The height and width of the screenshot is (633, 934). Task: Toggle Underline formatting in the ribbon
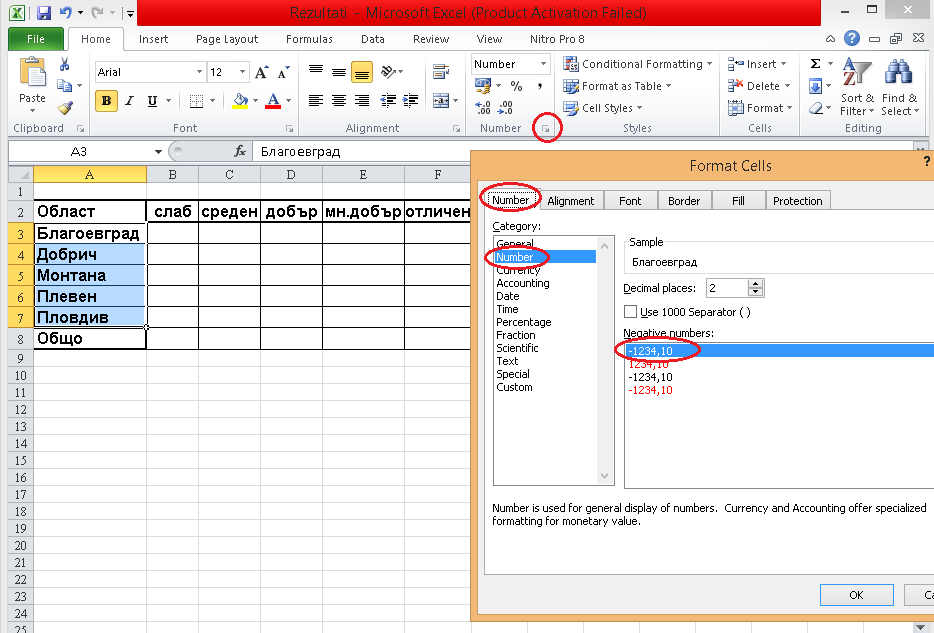coord(153,101)
